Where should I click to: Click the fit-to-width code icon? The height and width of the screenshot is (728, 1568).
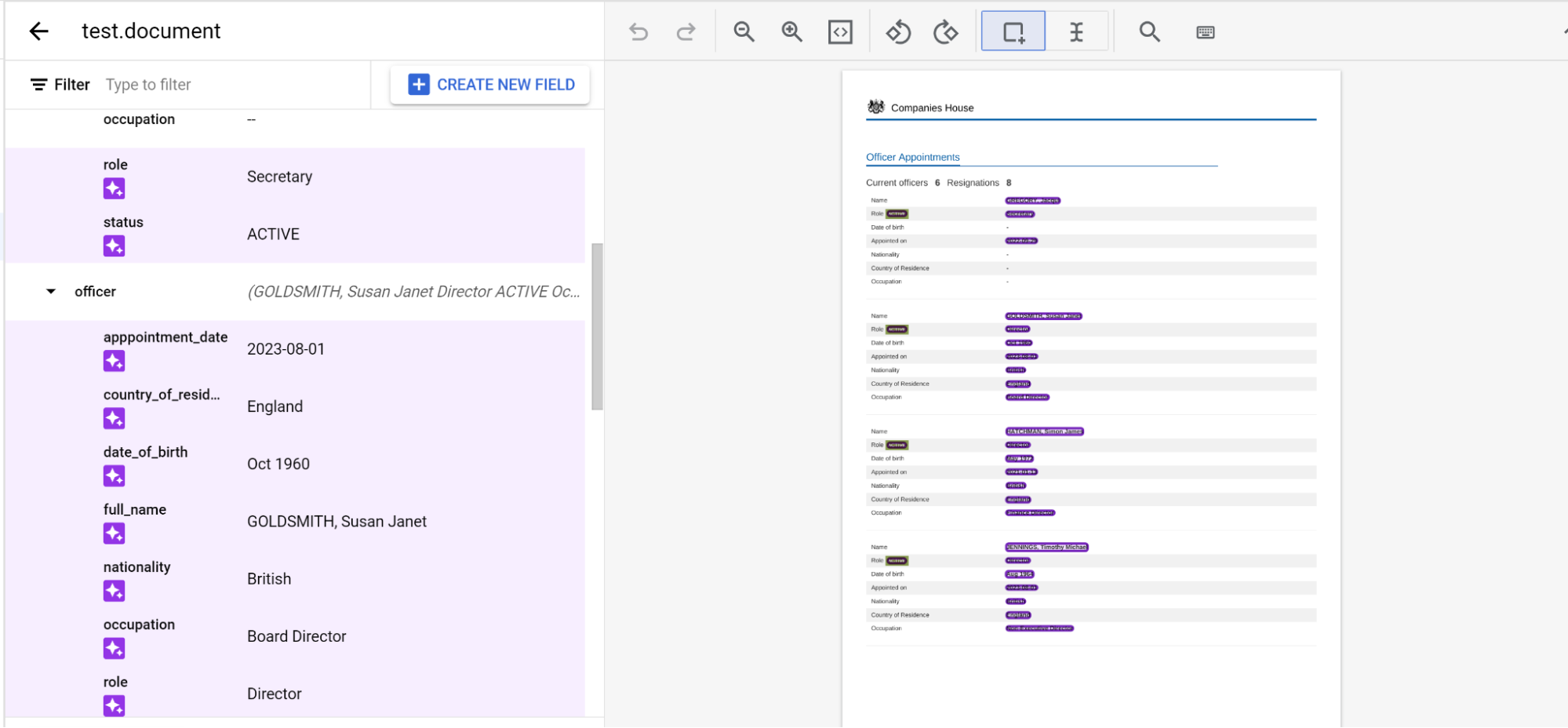pos(840,32)
